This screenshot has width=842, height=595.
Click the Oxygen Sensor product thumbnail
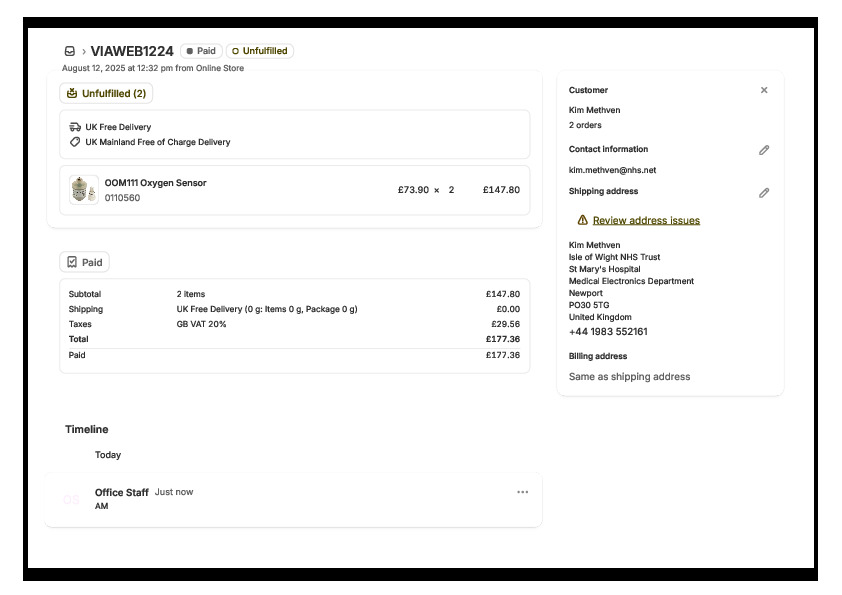[x=83, y=190]
